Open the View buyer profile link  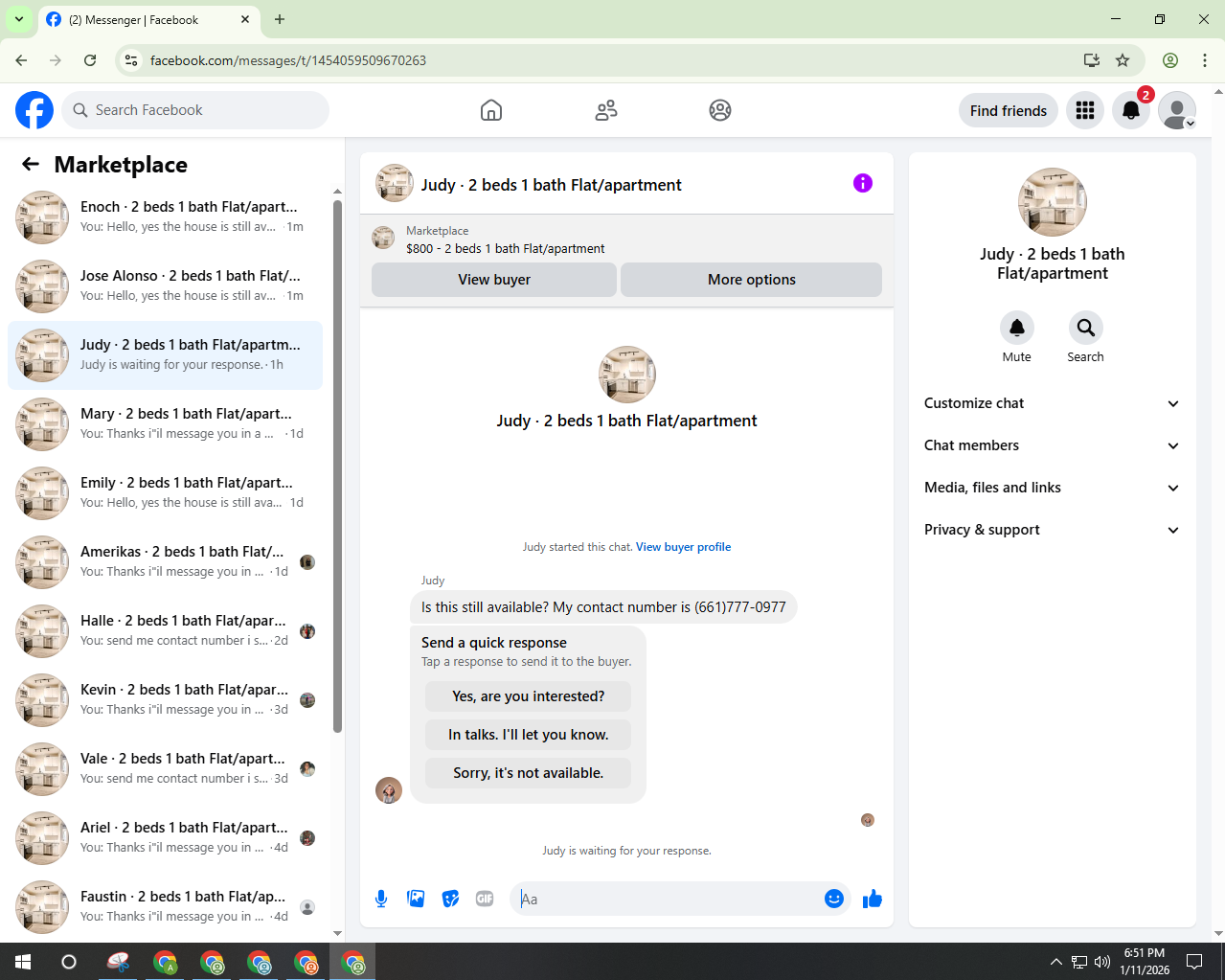[x=683, y=547]
